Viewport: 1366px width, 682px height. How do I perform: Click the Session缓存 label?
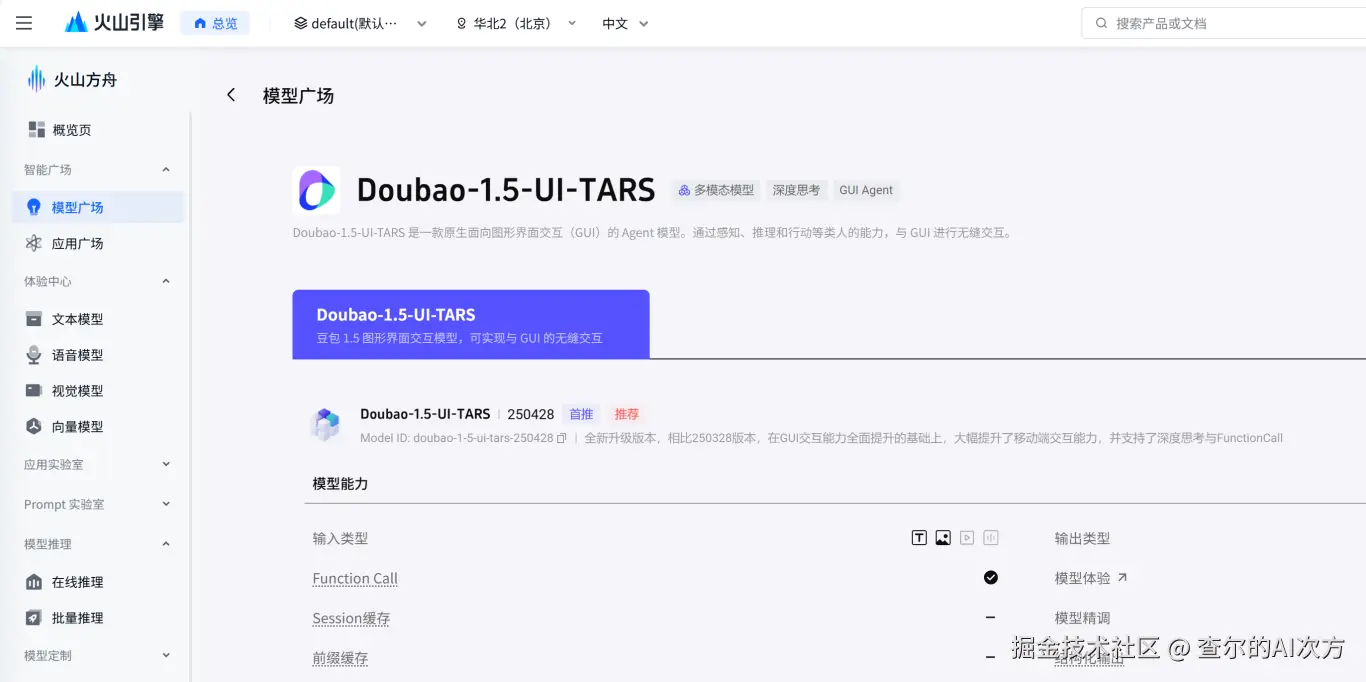point(351,618)
